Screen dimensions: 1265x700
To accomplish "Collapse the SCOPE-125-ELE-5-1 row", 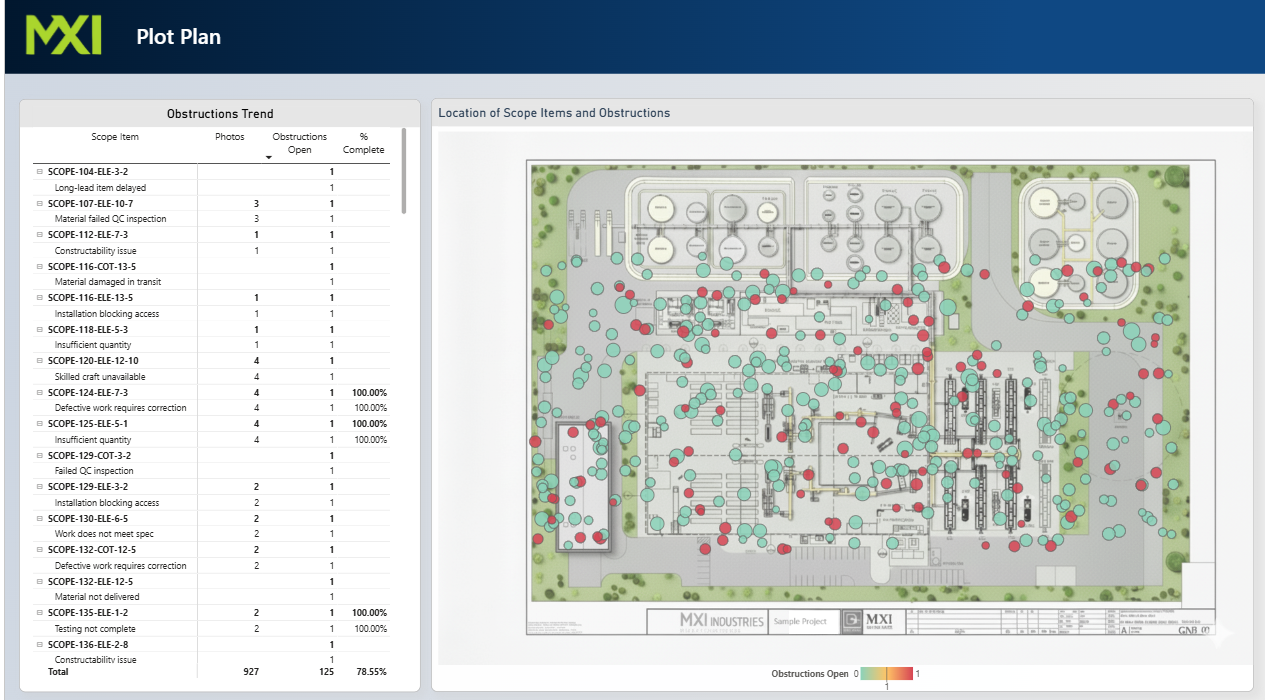I will pyautogui.click(x=40, y=424).
